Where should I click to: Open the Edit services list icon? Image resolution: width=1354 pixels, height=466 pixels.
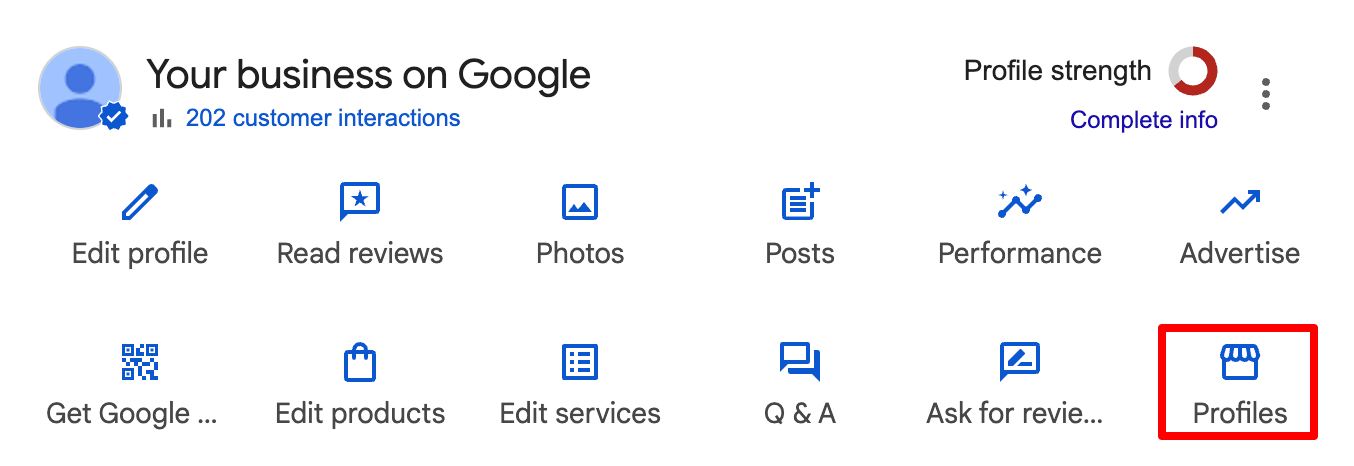point(580,362)
